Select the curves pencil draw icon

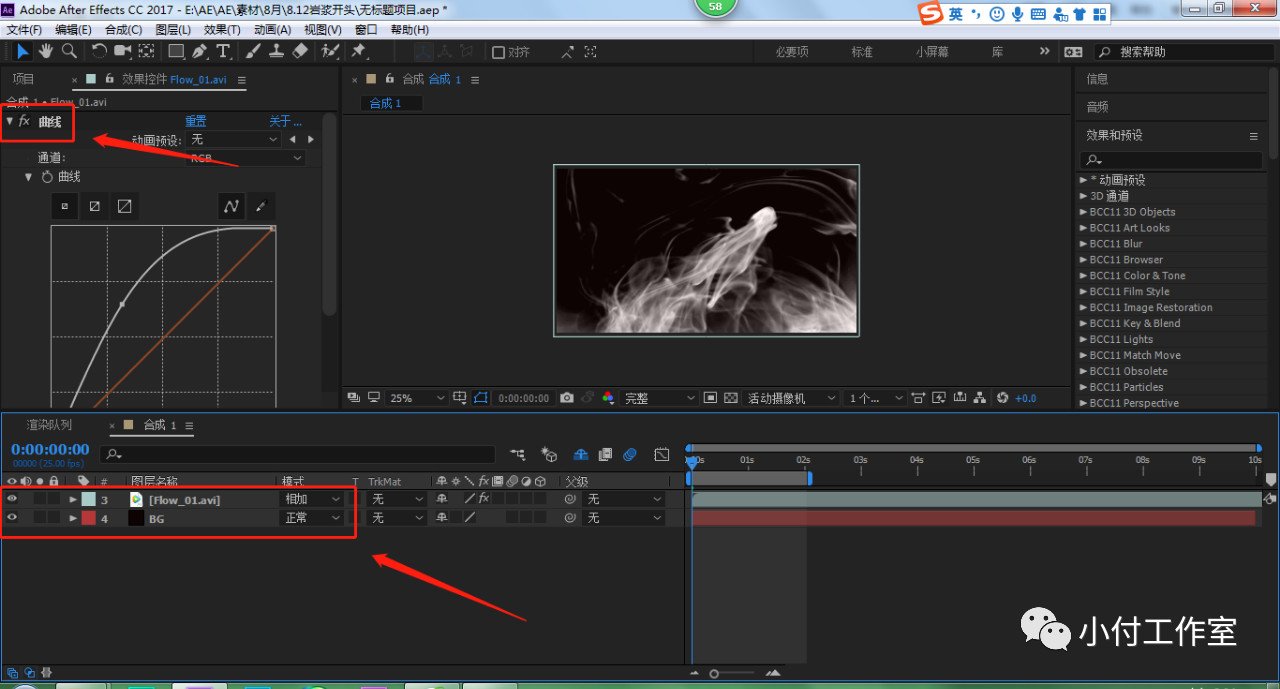click(x=261, y=206)
